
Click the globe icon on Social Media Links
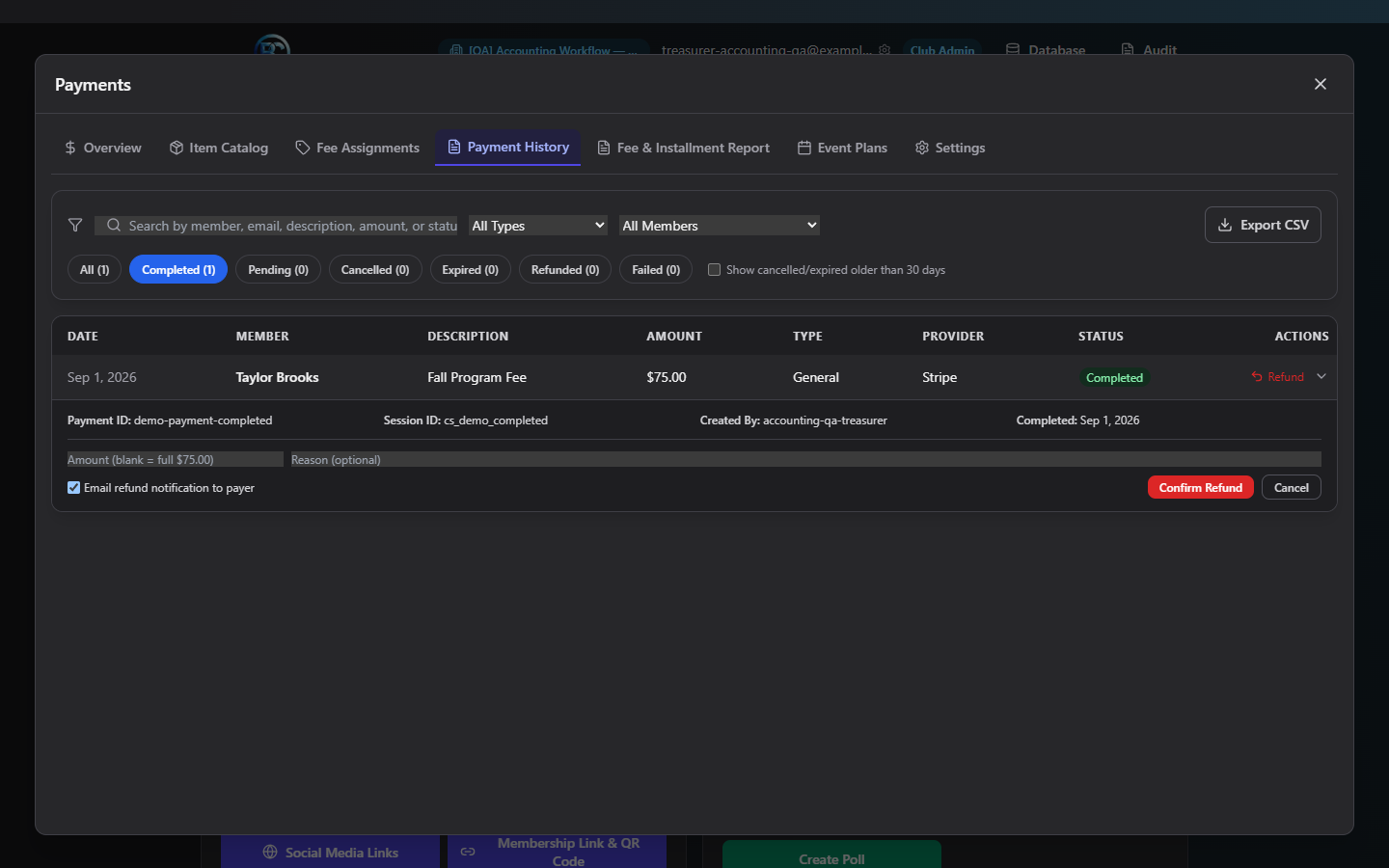tap(270, 853)
